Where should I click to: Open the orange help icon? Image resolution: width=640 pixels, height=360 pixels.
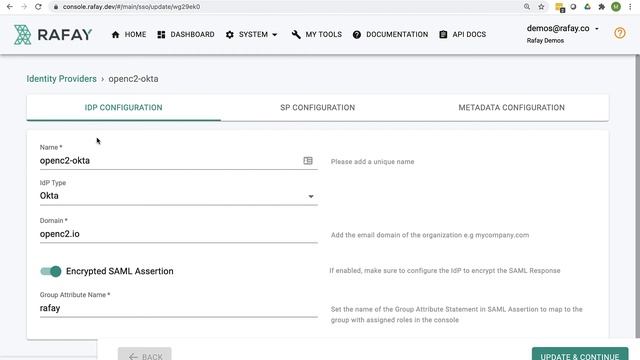pos(620,33)
